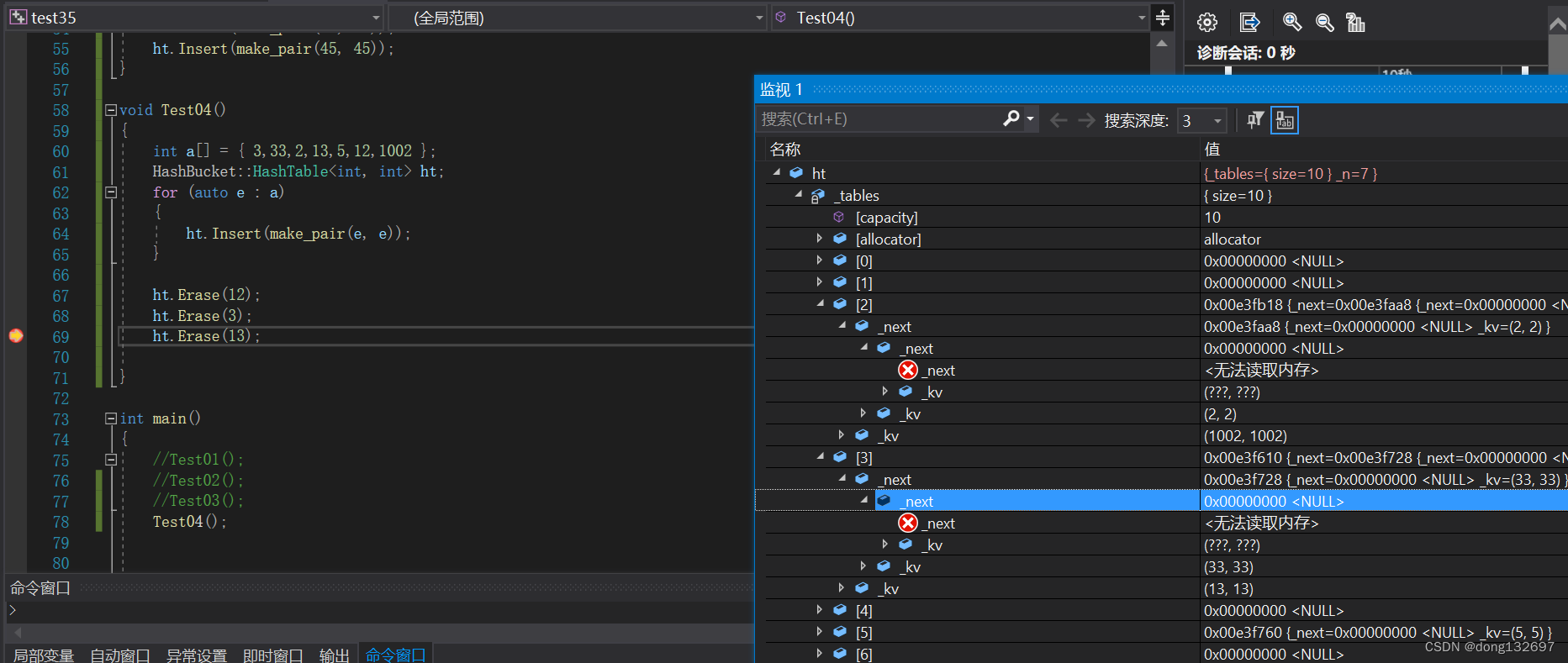Viewport: 1568px width, 663px height.
Task: Open the search depth dropdown
Action: coord(1217,121)
